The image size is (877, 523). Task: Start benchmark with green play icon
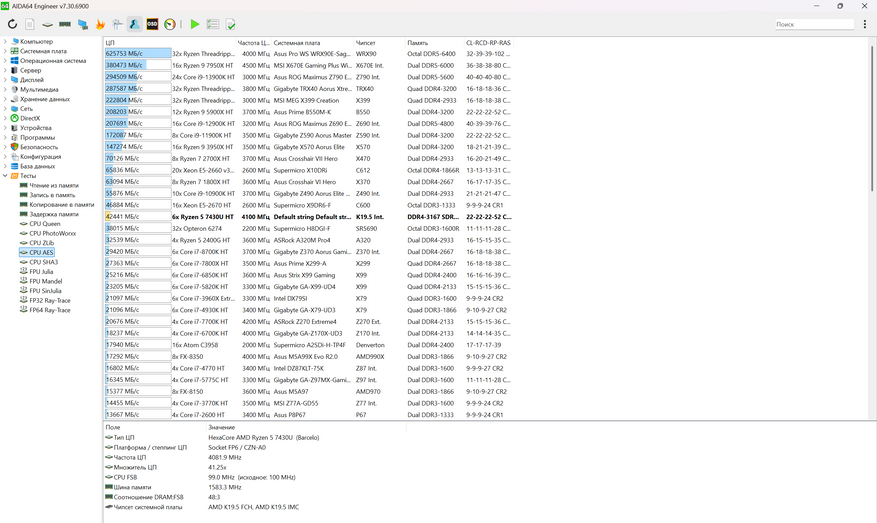click(x=195, y=24)
